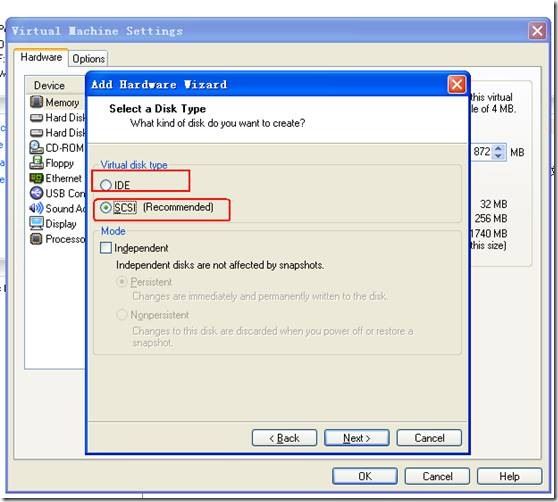Select the Floppy drive icon
558x502 pixels.
pyautogui.click(x=36, y=163)
